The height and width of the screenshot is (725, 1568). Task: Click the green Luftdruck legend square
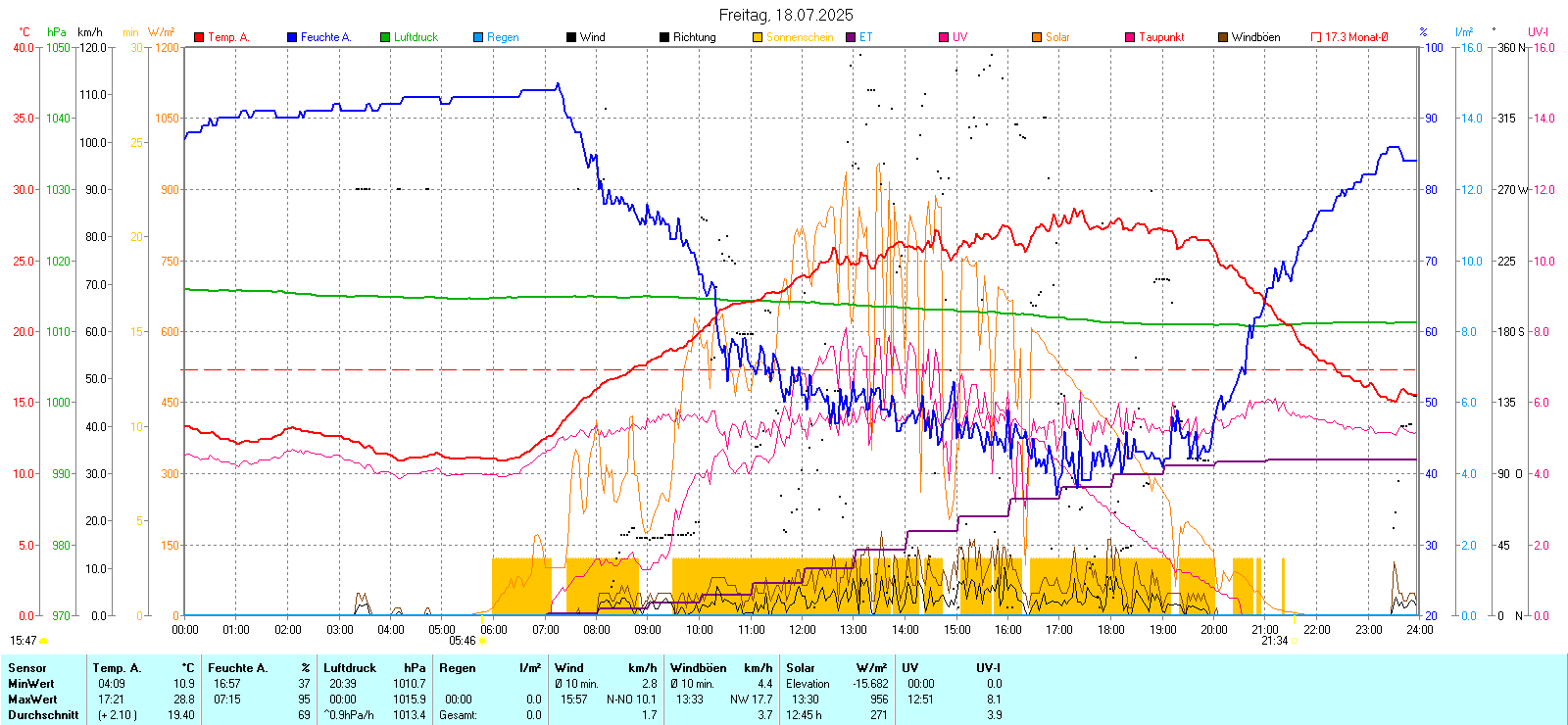385,37
